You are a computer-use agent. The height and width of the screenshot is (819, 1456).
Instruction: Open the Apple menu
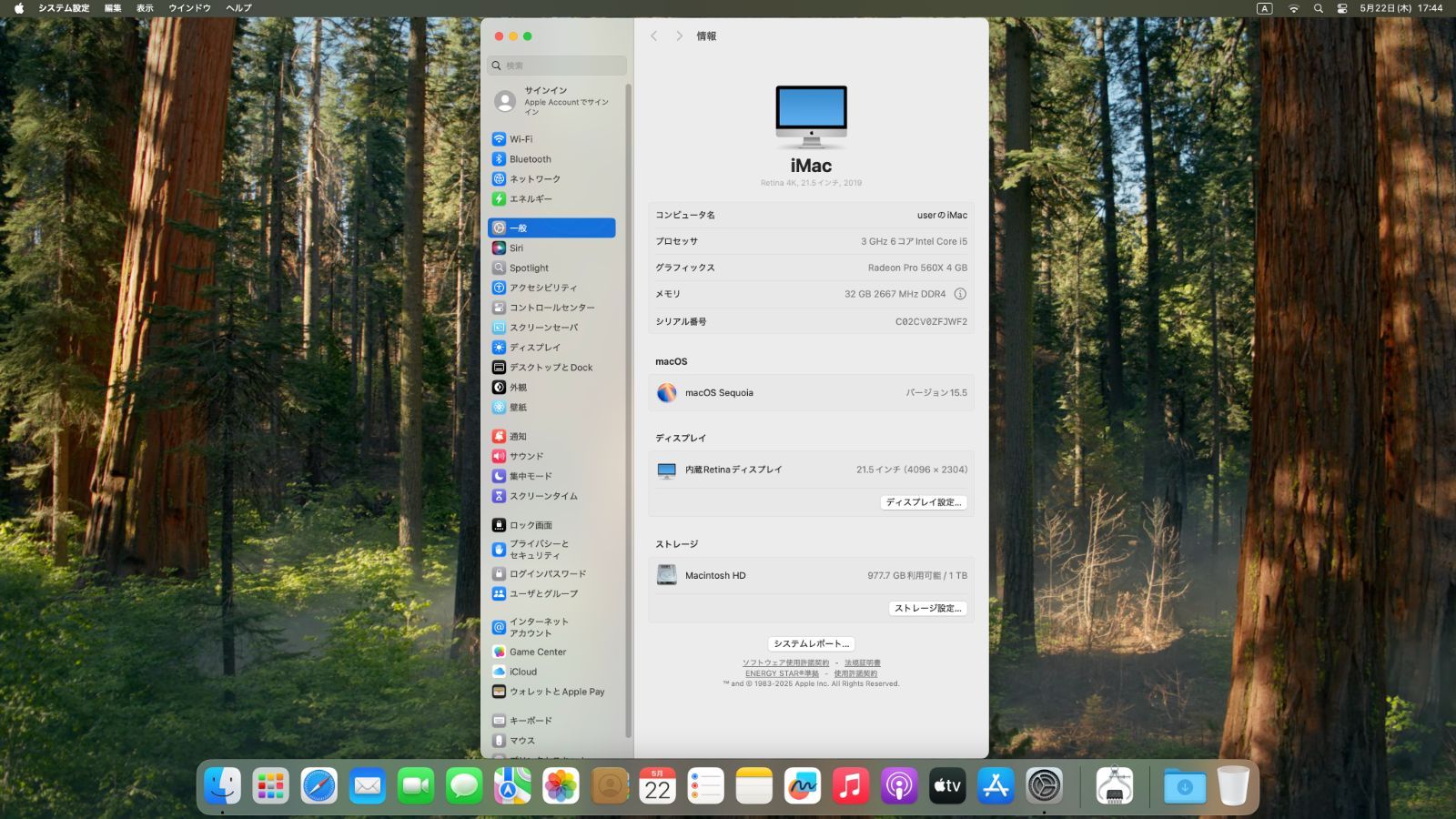(x=18, y=8)
